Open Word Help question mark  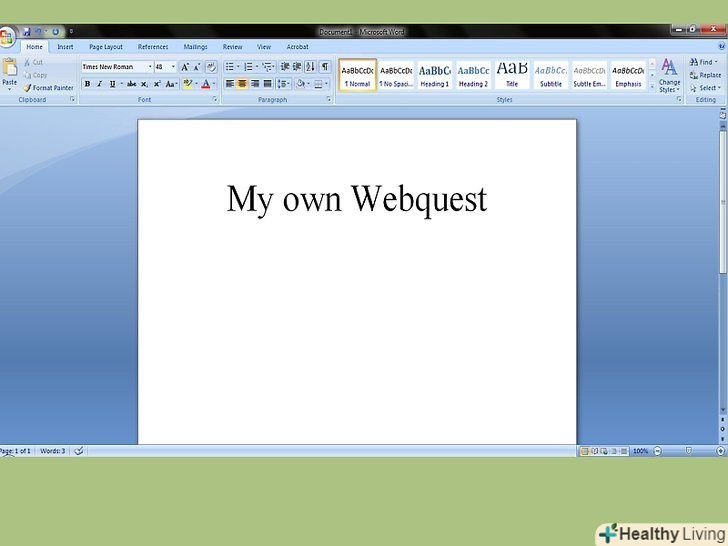tap(722, 46)
